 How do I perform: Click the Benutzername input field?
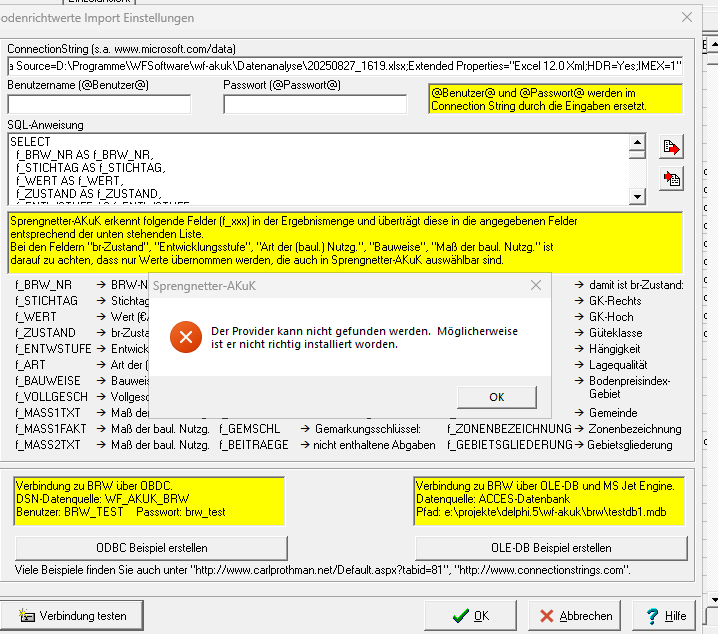(x=99, y=104)
